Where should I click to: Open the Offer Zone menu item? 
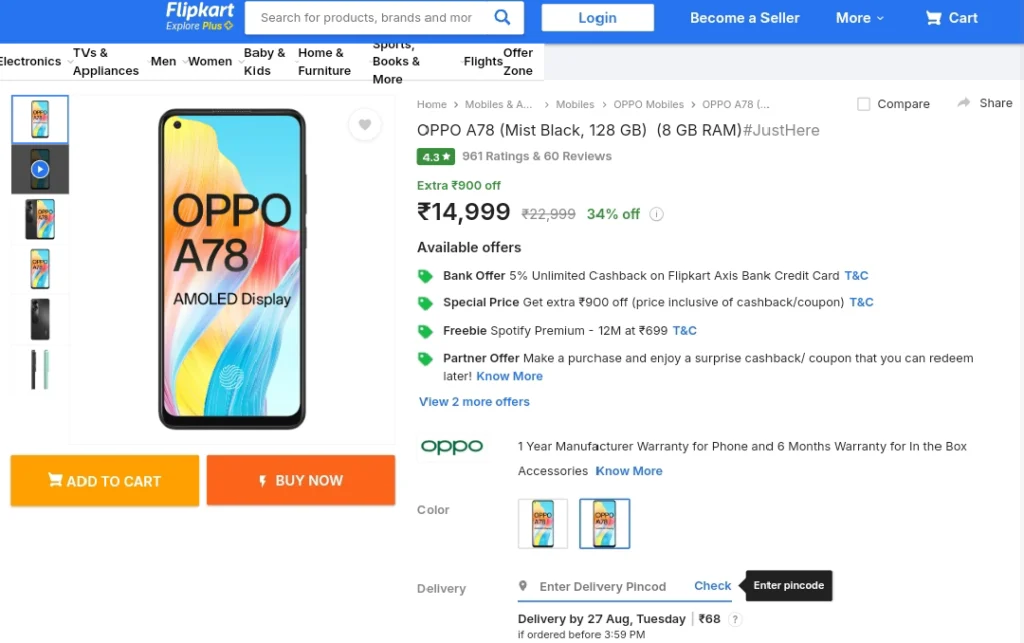click(518, 61)
